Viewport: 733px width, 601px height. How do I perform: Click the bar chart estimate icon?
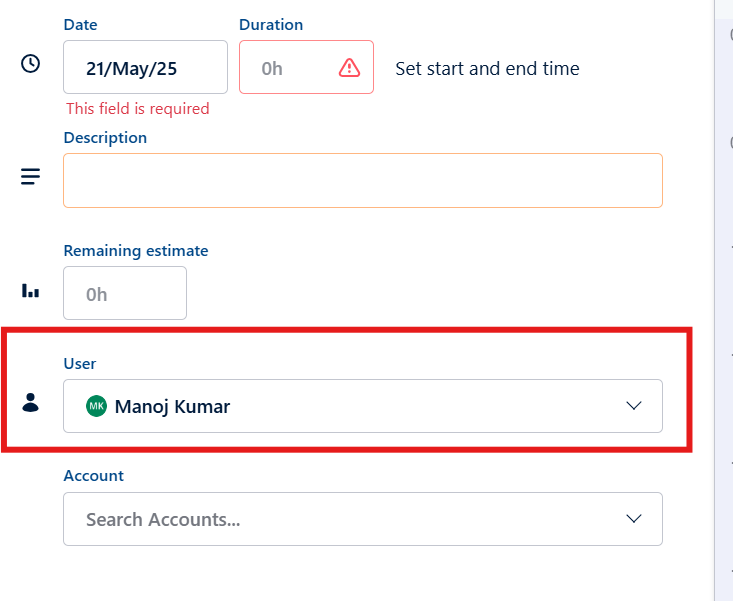tap(31, 292)
